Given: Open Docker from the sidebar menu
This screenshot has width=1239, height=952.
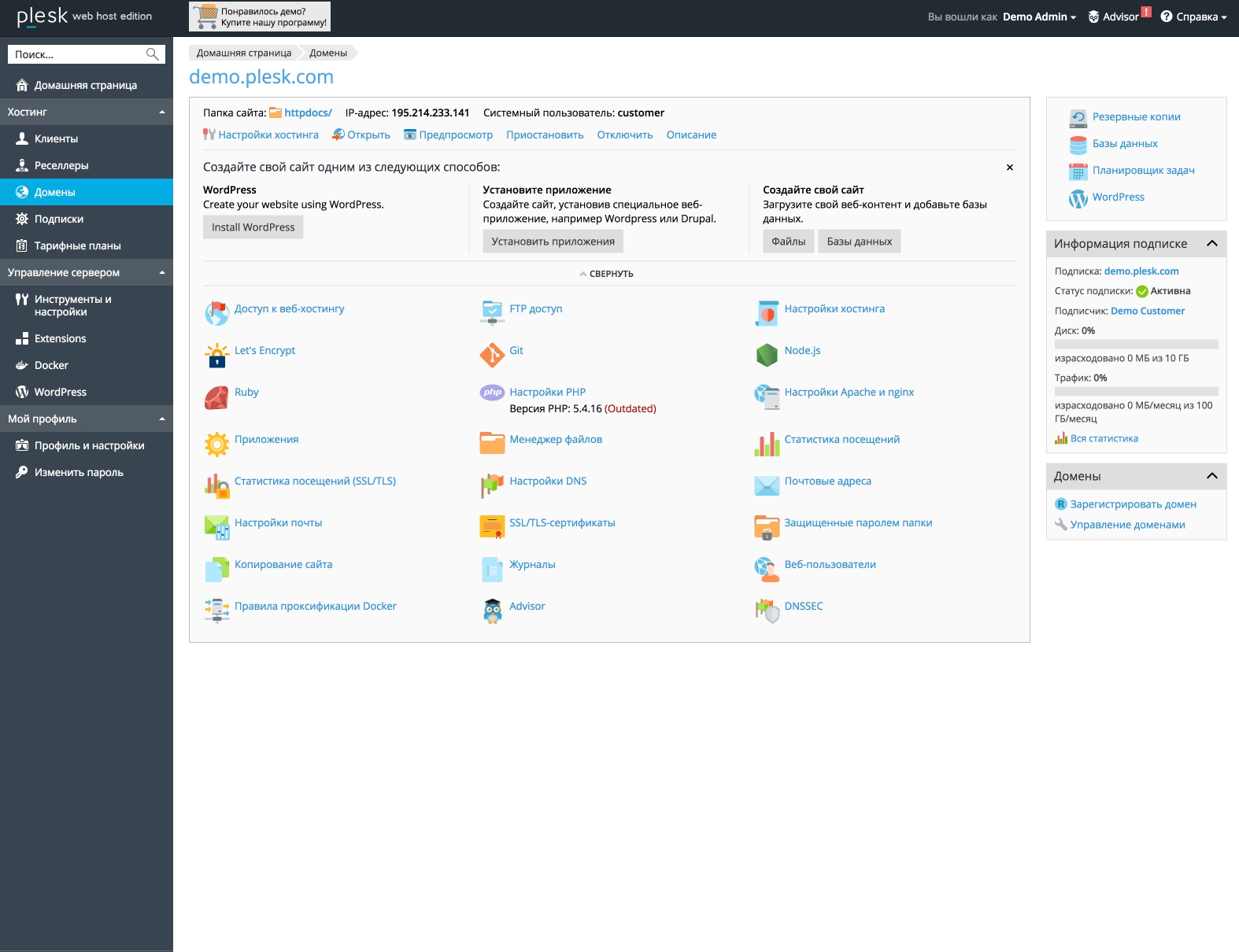Looking at the screenshot, I should click(51, 365).
